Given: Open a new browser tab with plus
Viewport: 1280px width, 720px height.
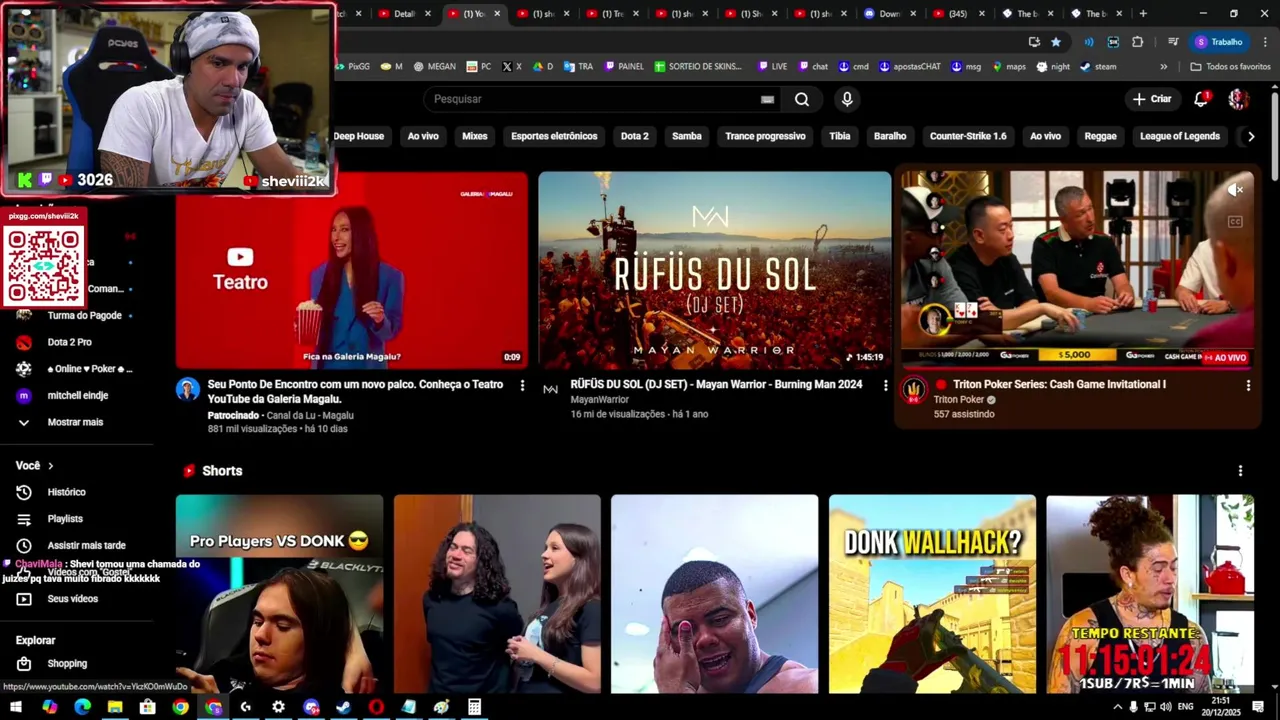Looking at the screenshot, I should (1143, 14).
